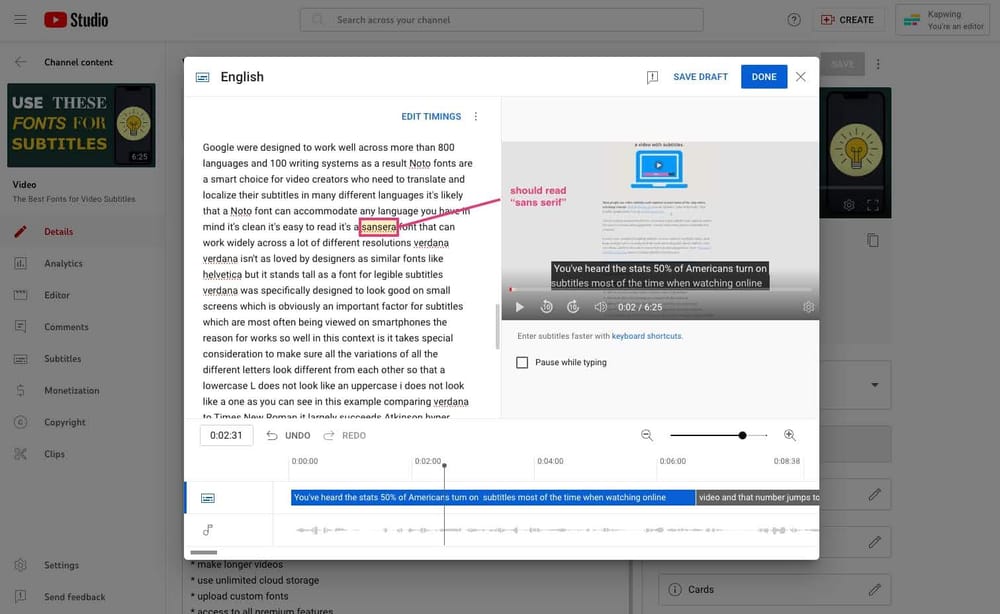This screenshot has height=614, width=1000.
Task: Open the kebab menu beside the Save button
Action: pyautogui.click(x=877, y=63)
